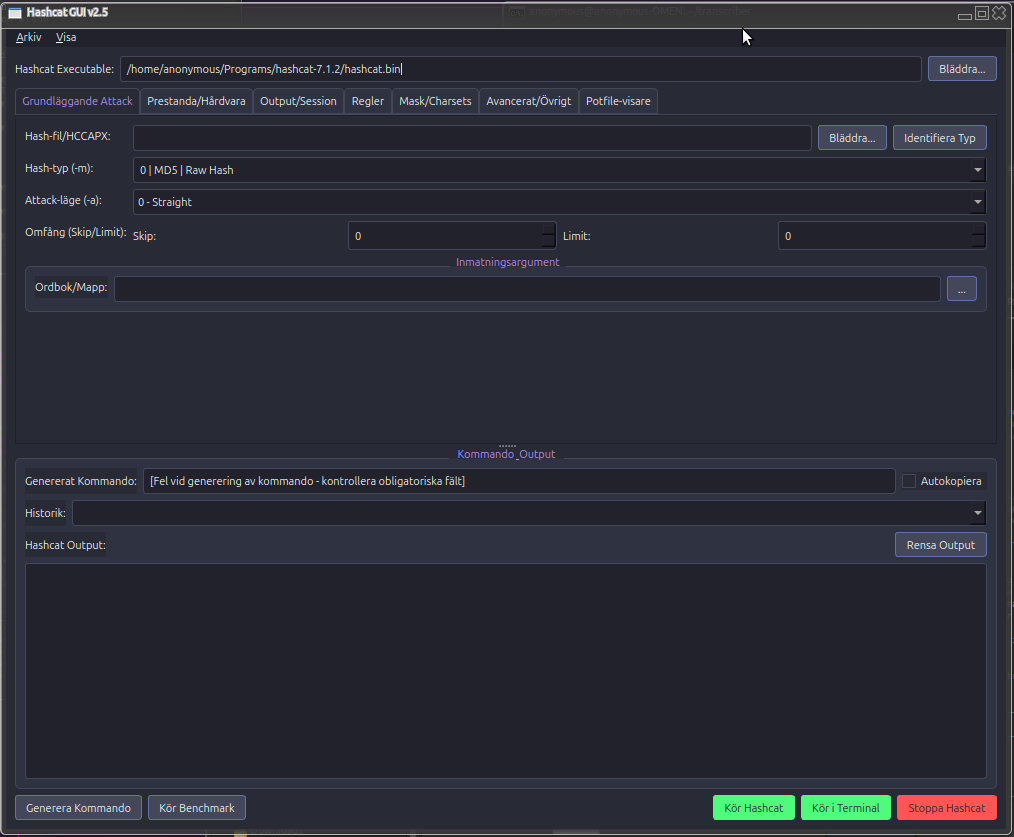
Task: Click the green Kör Hashcat button
Action: tap(753, 808)
